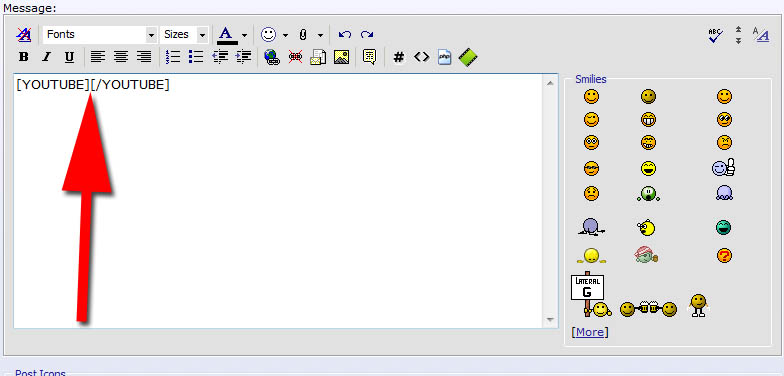Viewport: 784px width, 376px height.
Task: Click the HTML tags angle-bracket icon
Action: 422,57
